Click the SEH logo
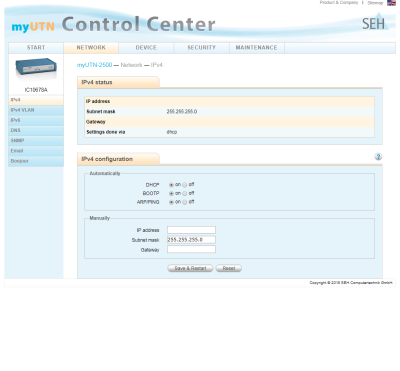 [375, 22]
